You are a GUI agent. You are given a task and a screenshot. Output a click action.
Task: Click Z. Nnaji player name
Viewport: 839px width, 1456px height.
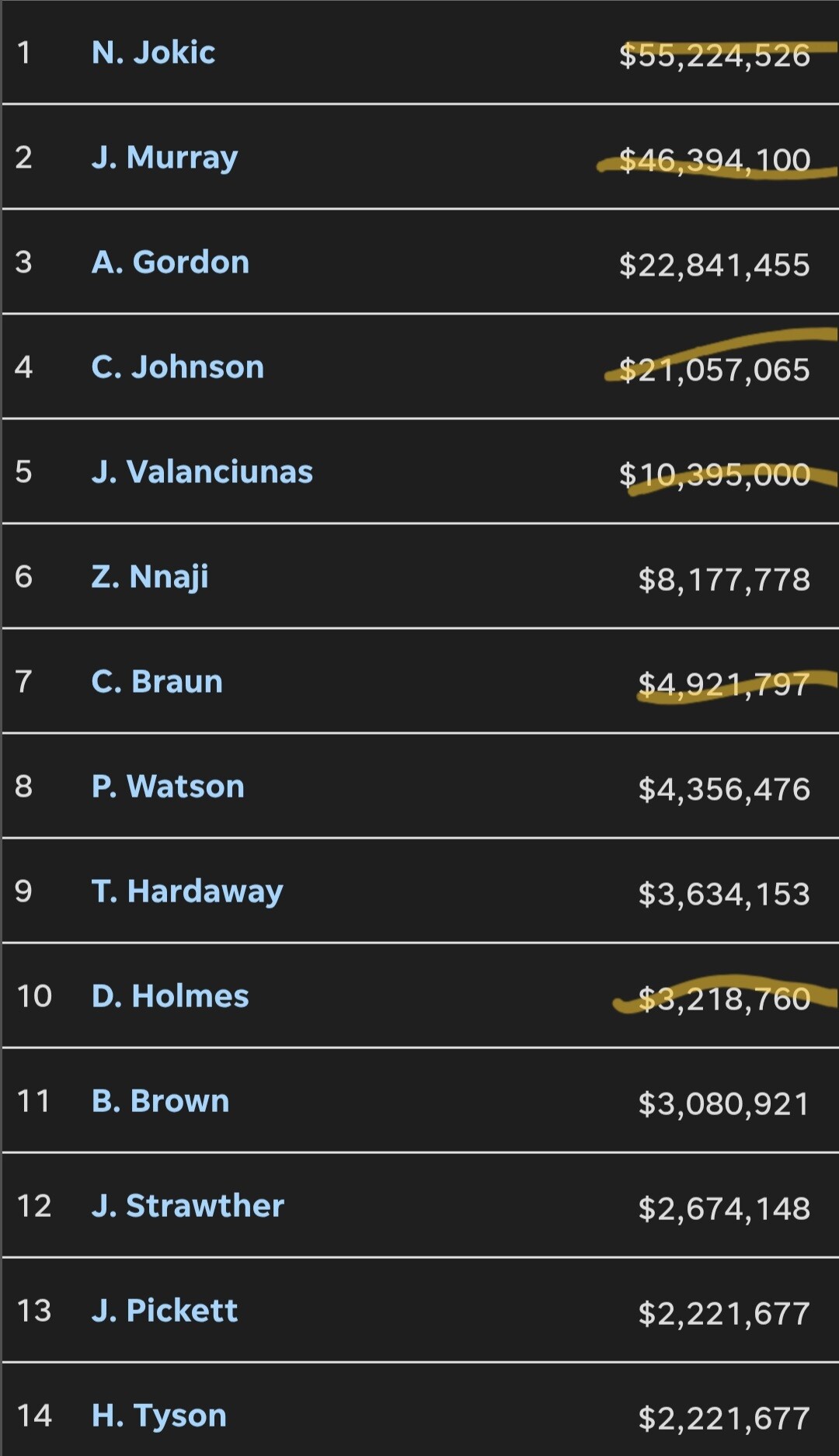click(x=150, y=577)
